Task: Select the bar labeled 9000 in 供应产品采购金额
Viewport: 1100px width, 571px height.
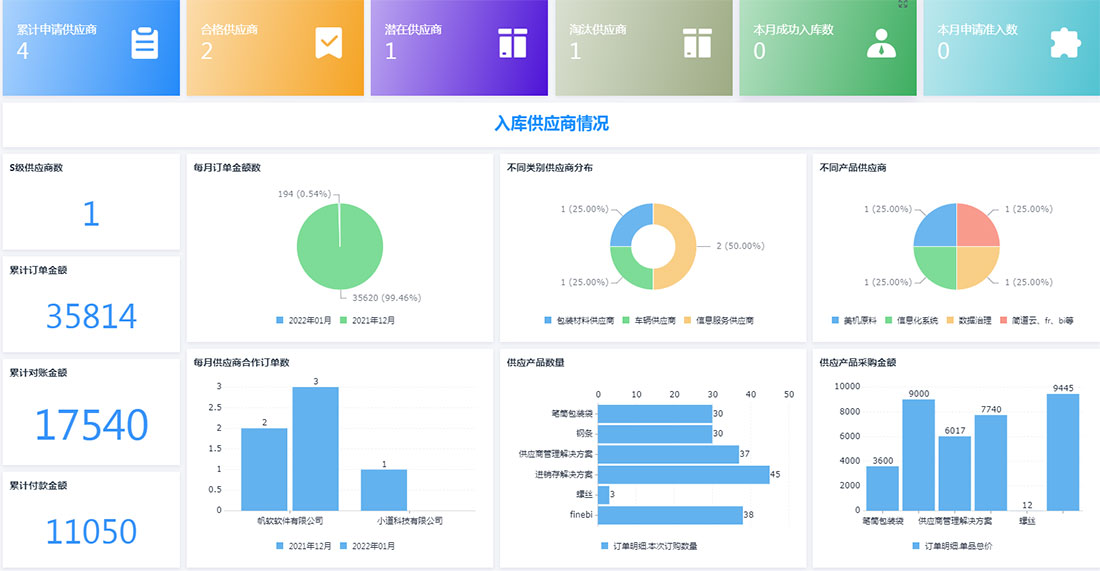Action: click(918, 455)
